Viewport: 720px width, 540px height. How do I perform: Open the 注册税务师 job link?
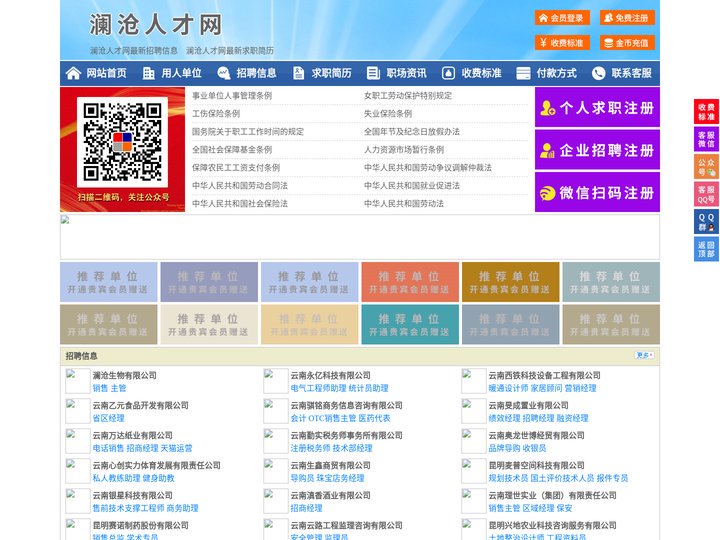tap(310, 448)
